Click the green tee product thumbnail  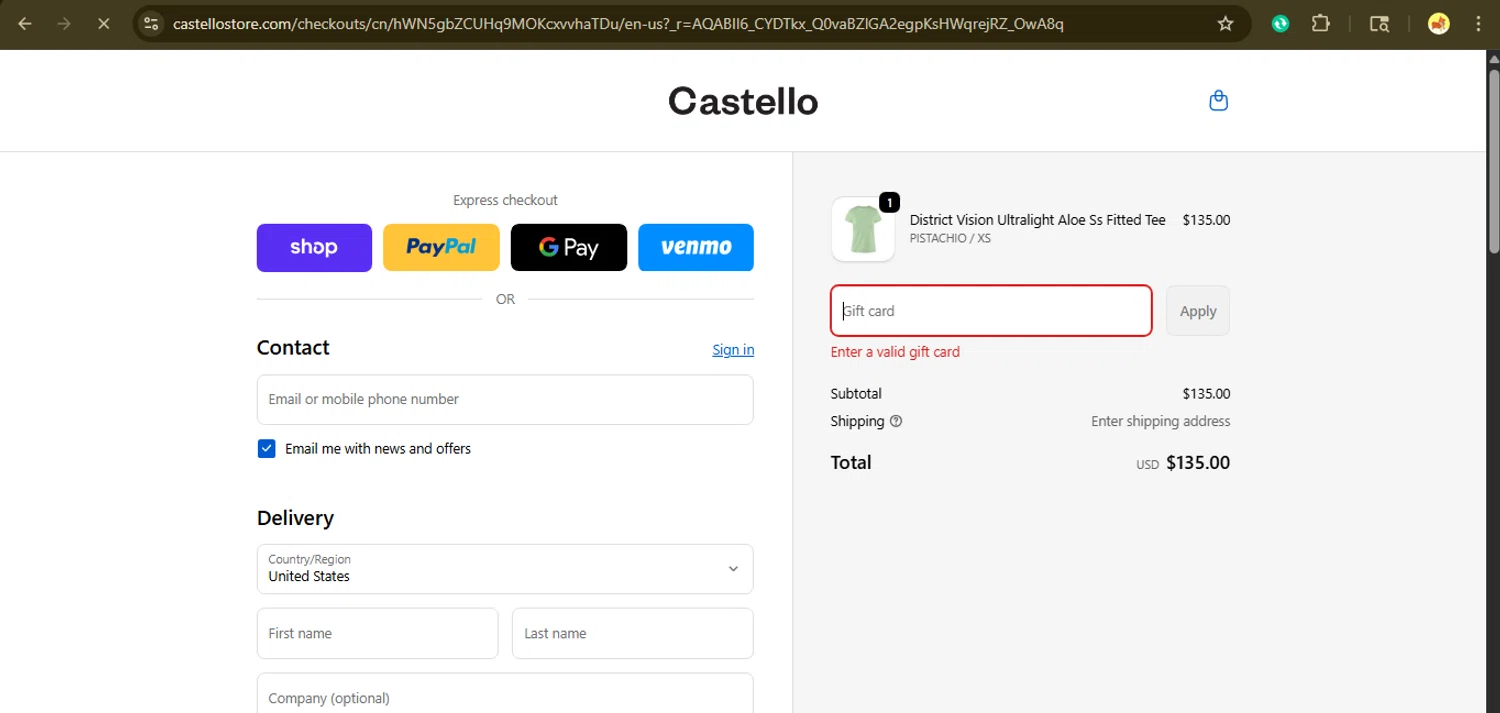click(863, 229)
